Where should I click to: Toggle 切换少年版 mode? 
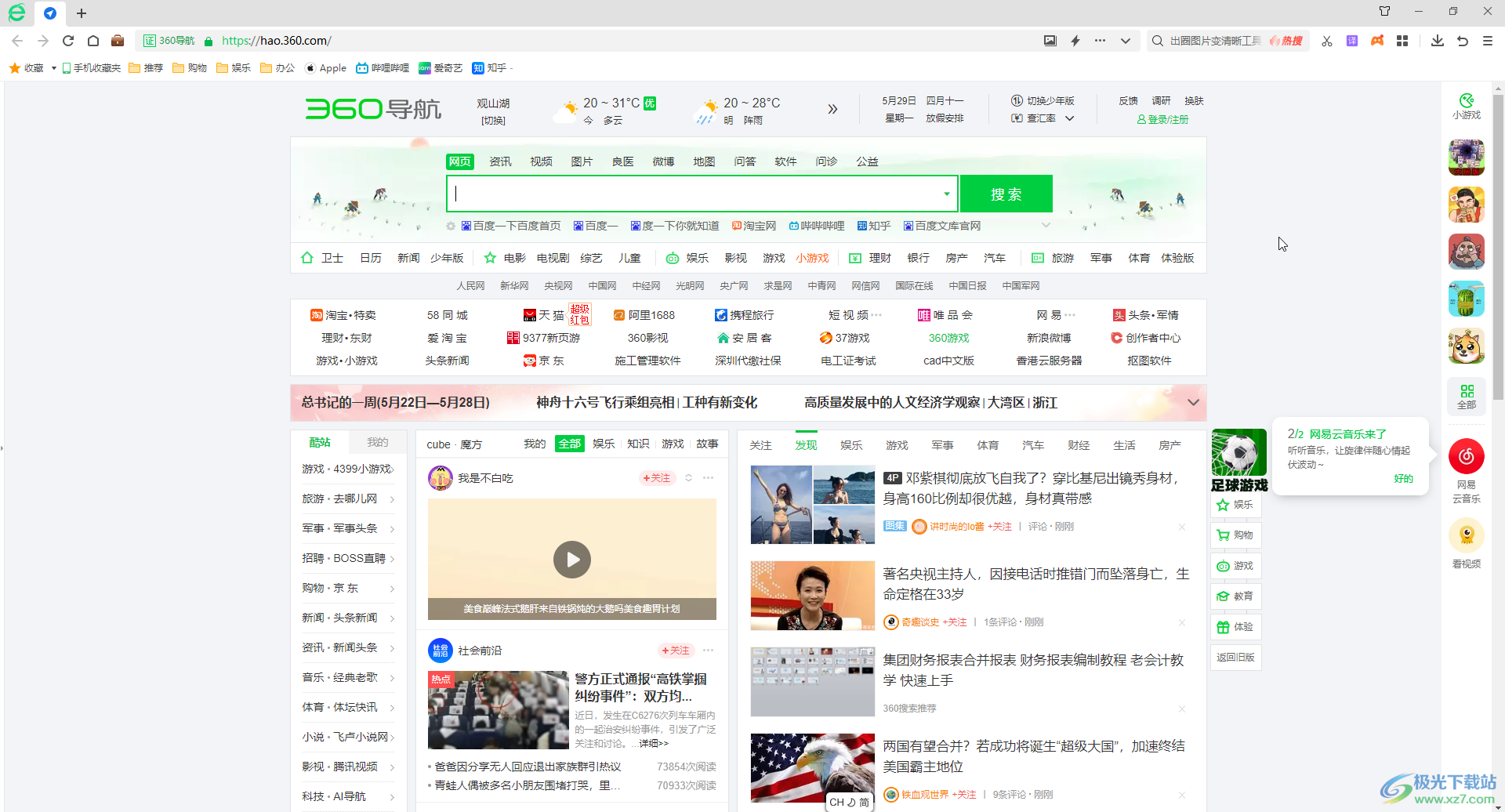[x=1043, y=101]
